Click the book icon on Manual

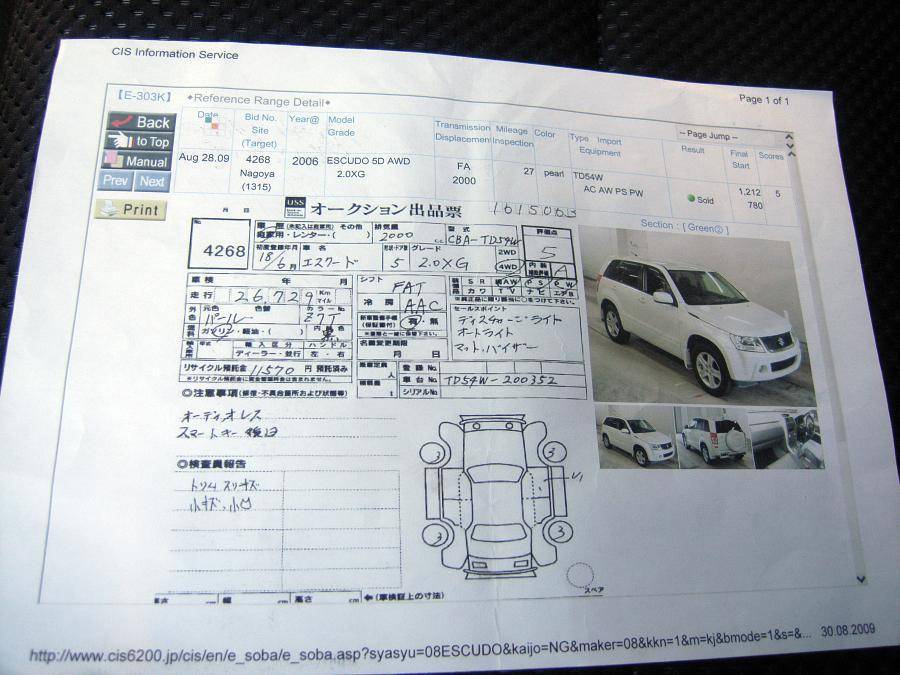pyautogui.click(x=114, y=160)
